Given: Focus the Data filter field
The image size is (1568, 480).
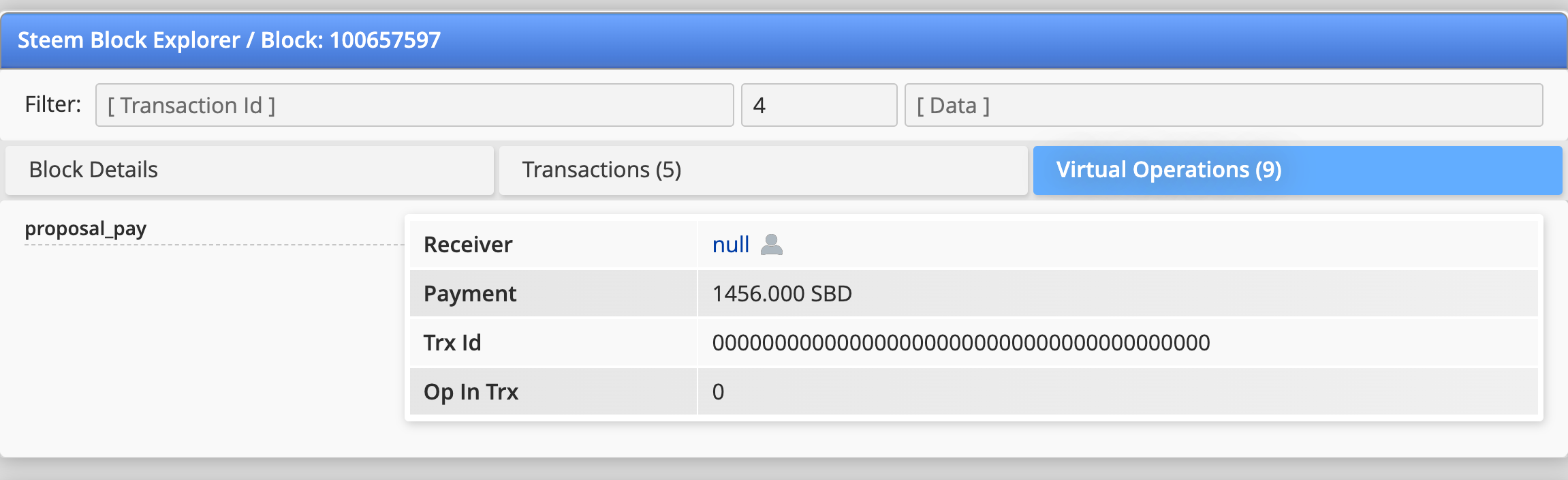Looking at the screenshot, I should click(x=1223, y=105).
